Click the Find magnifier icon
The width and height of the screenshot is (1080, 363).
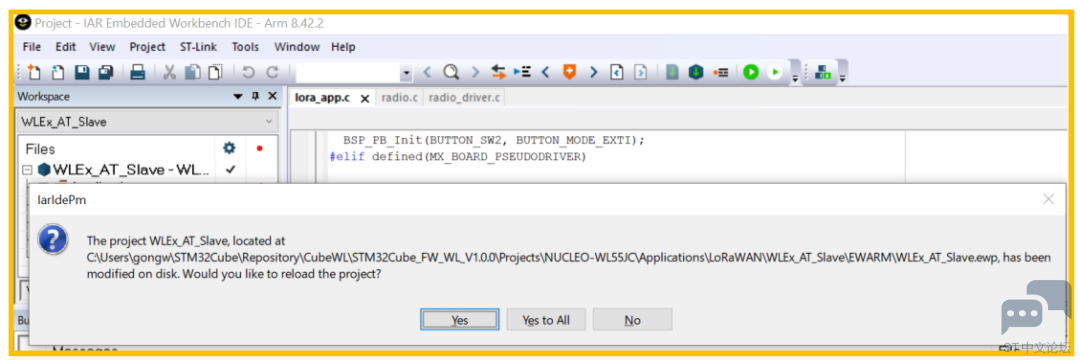451,72
